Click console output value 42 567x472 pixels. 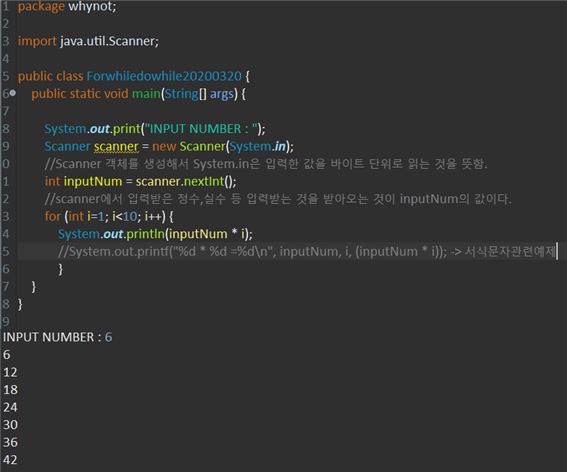coord(10,460)
